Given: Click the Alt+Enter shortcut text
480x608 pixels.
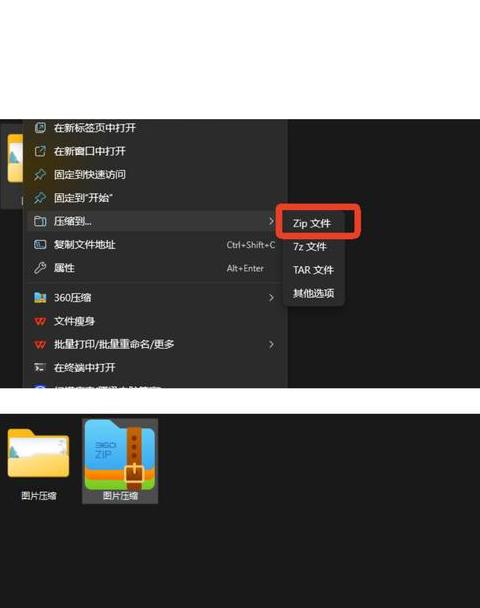Looking at the screenshot, I should click(x=245, y=268).
